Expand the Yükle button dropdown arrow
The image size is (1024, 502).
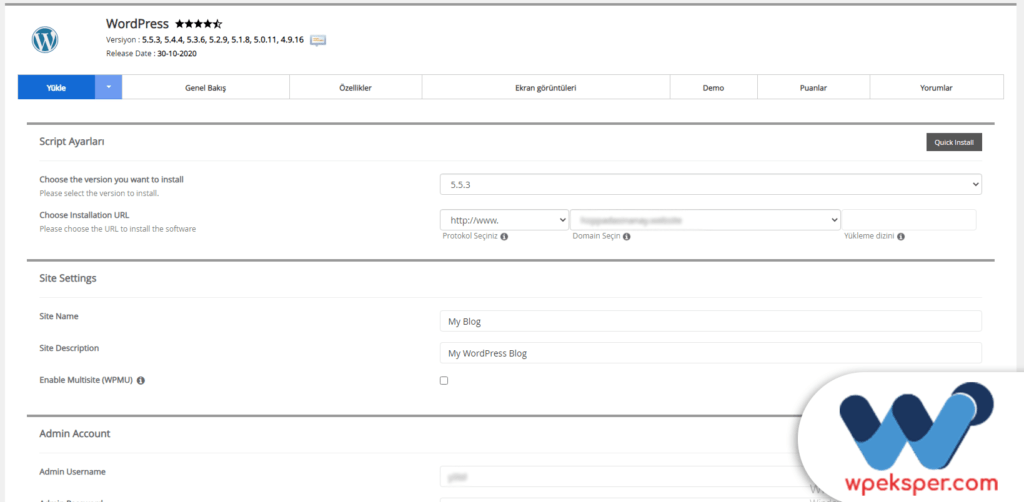click(x=109, y=87)
